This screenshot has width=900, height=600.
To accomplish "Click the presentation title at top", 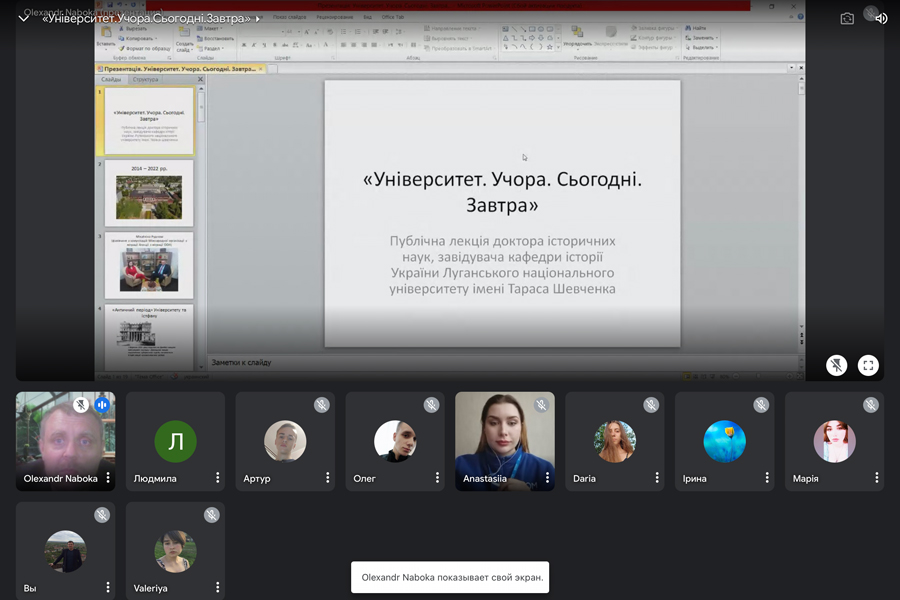I will point(145,18).
